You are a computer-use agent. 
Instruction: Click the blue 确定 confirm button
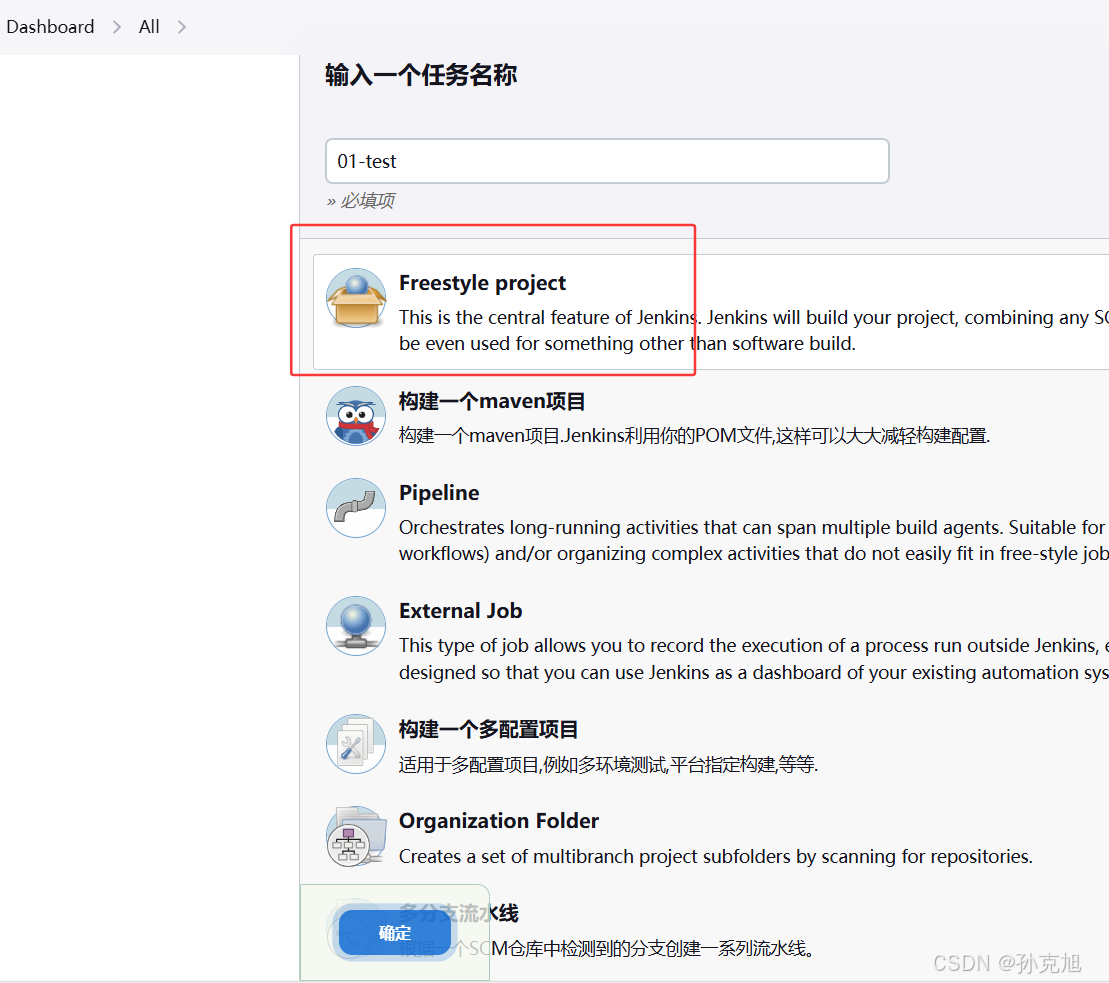395,933
